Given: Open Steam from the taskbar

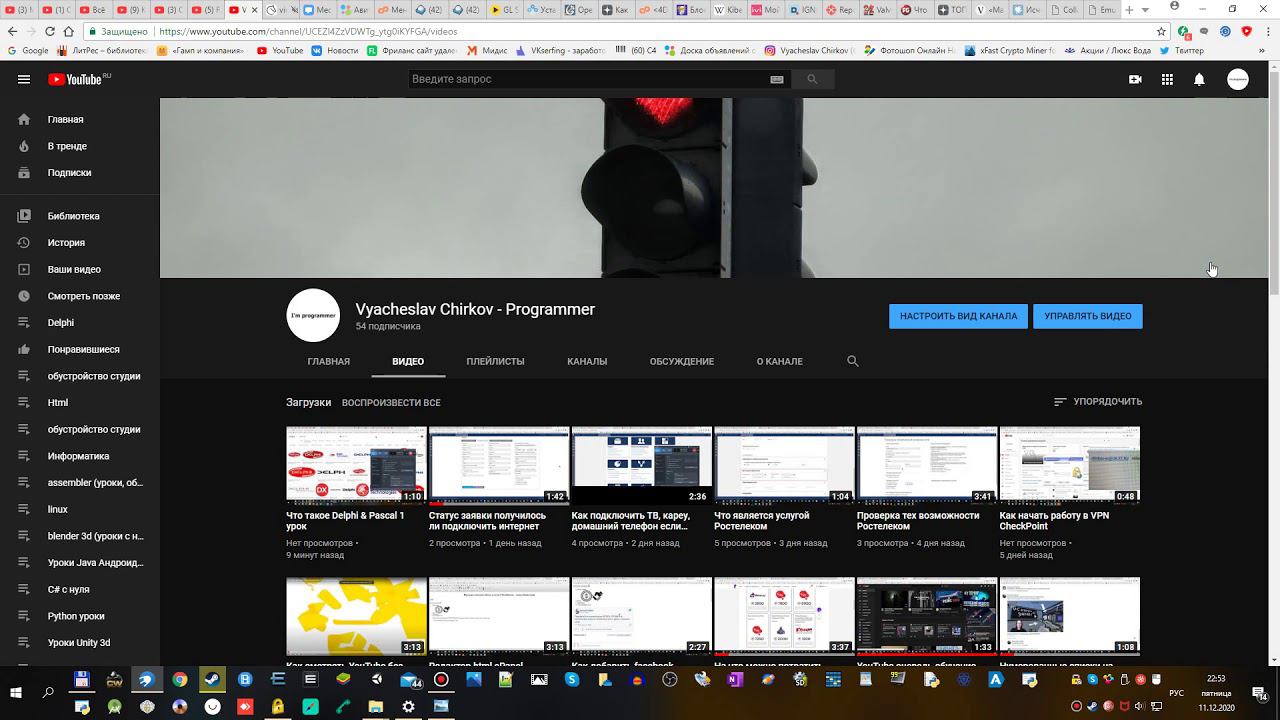Looking at the screenshot, I should (212, 680).
